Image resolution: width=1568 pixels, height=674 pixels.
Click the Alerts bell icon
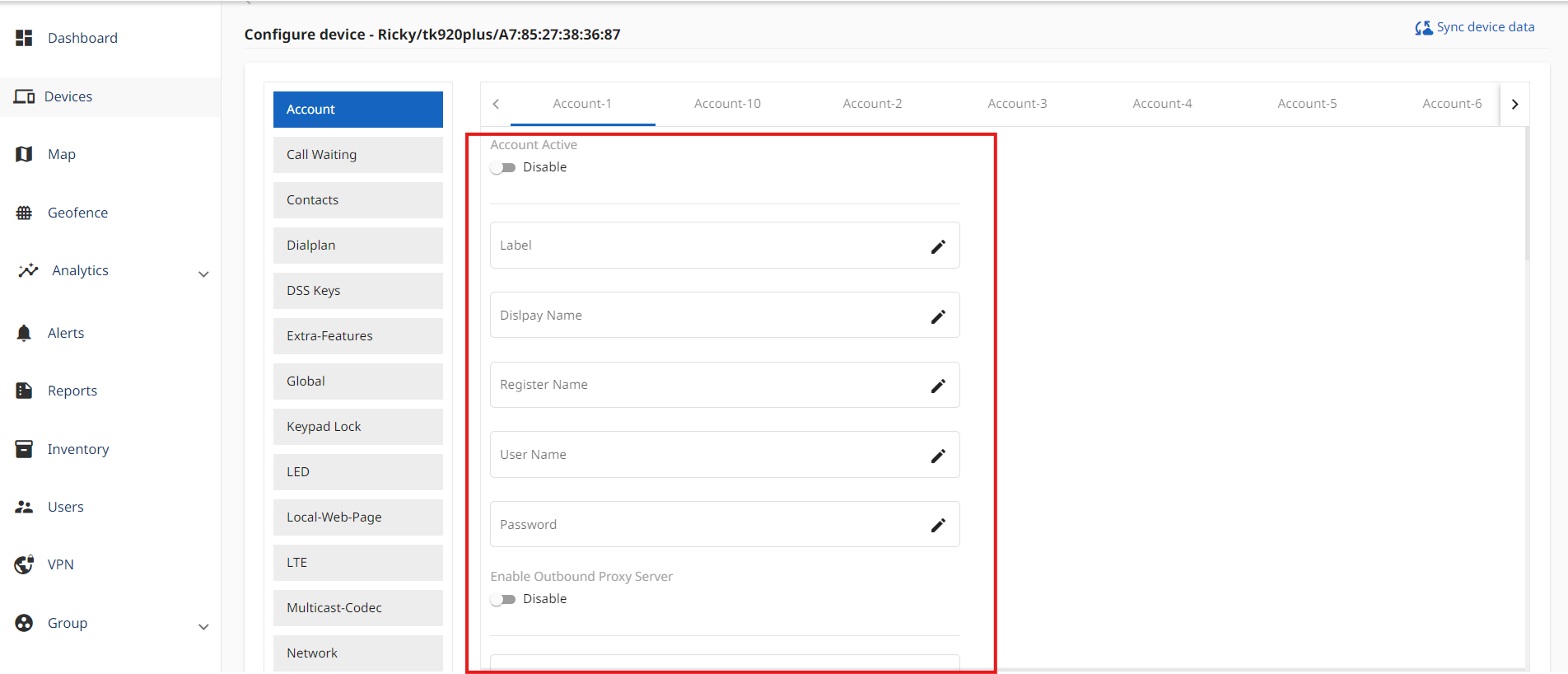pos(24,333)
